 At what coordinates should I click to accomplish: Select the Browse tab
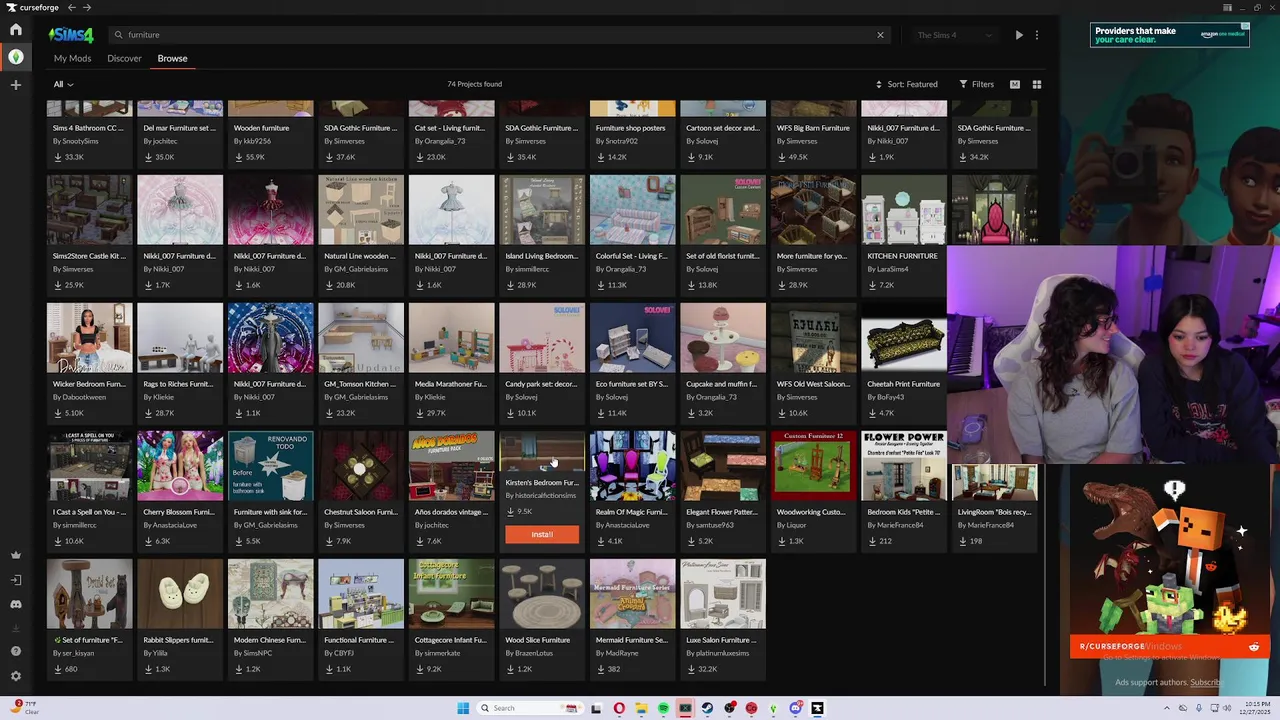click(x=172, y=58)
